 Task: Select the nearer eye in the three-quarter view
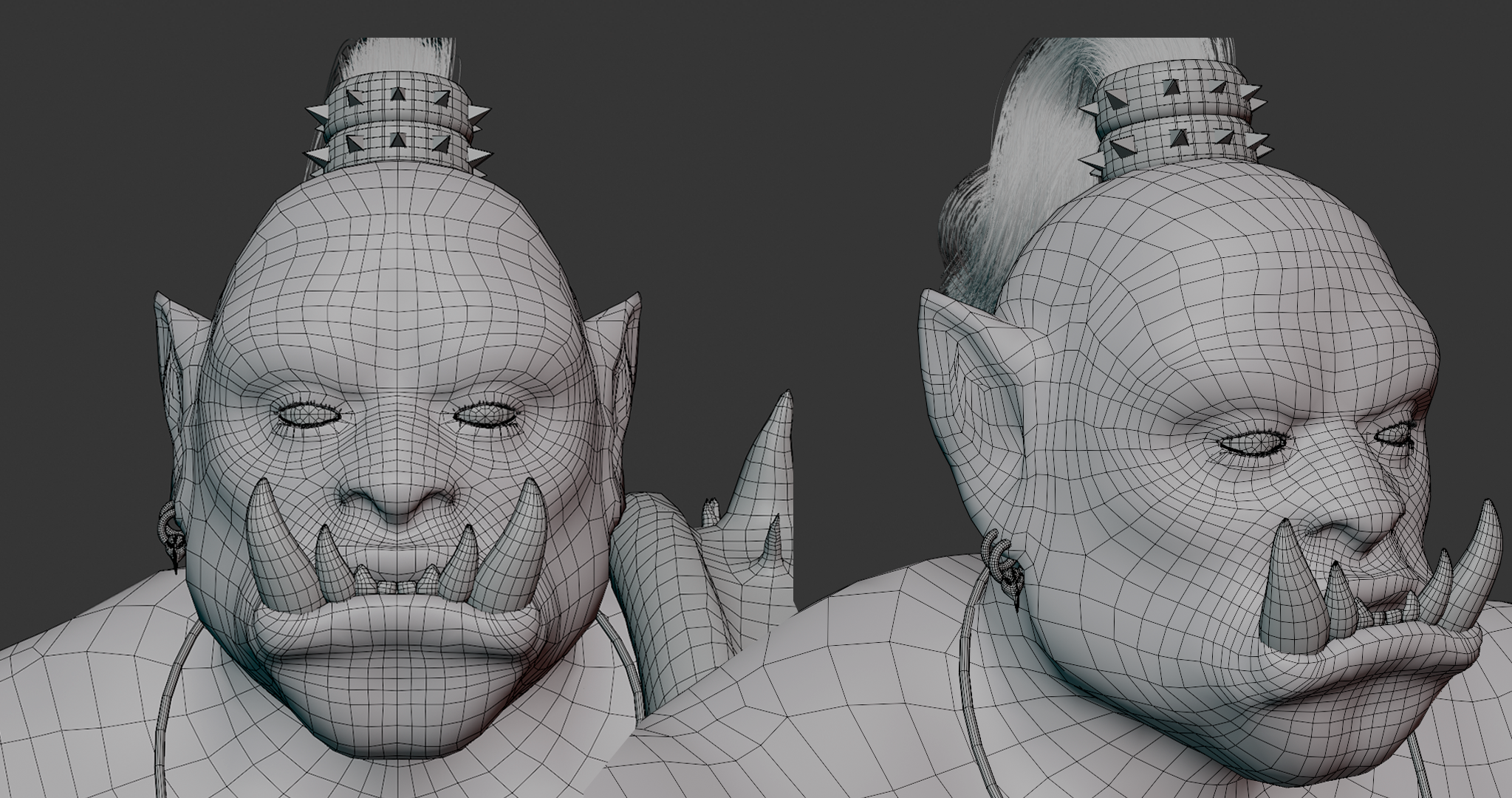point(1253,444)
